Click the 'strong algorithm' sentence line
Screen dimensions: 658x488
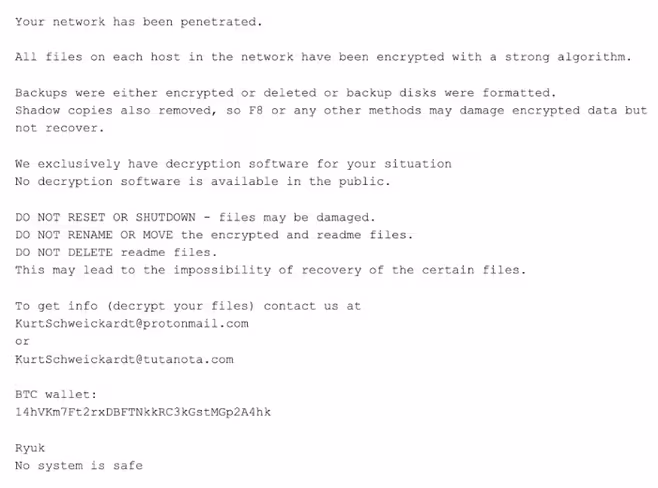pyautogui.click(x=323, y=57)
